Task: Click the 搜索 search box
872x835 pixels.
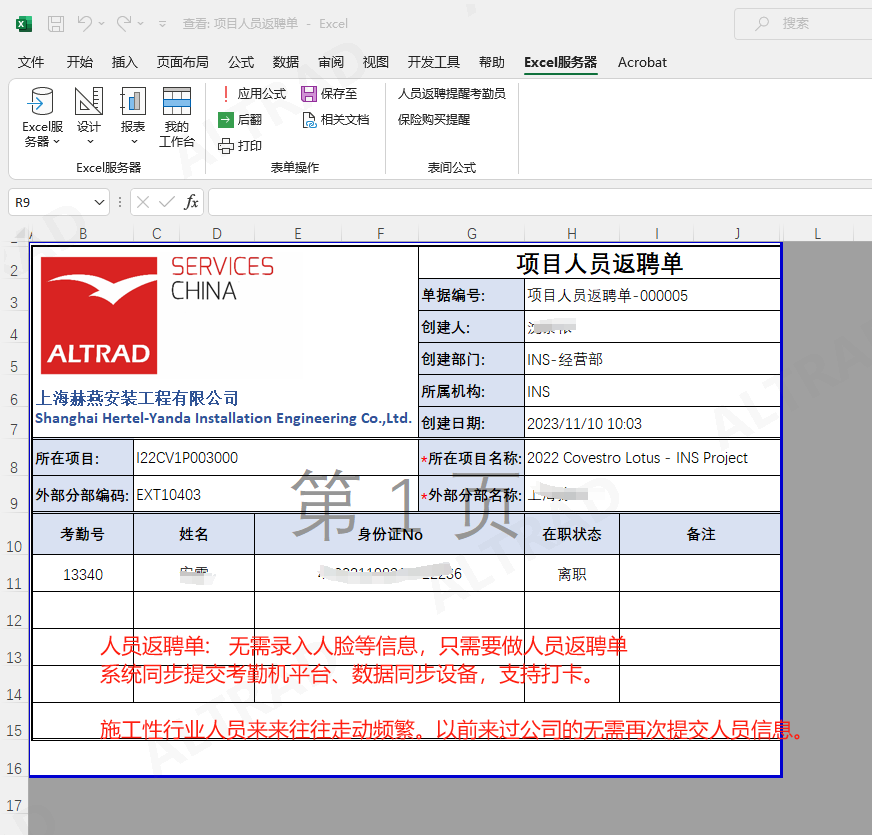Action: tap(800, 23)
